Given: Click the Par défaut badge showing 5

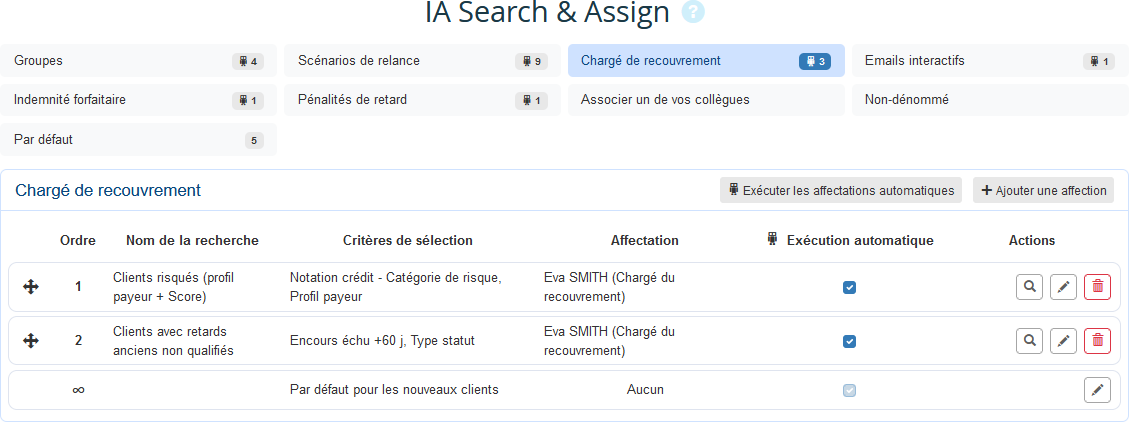Looking at the screenshot, I should 253,140.
